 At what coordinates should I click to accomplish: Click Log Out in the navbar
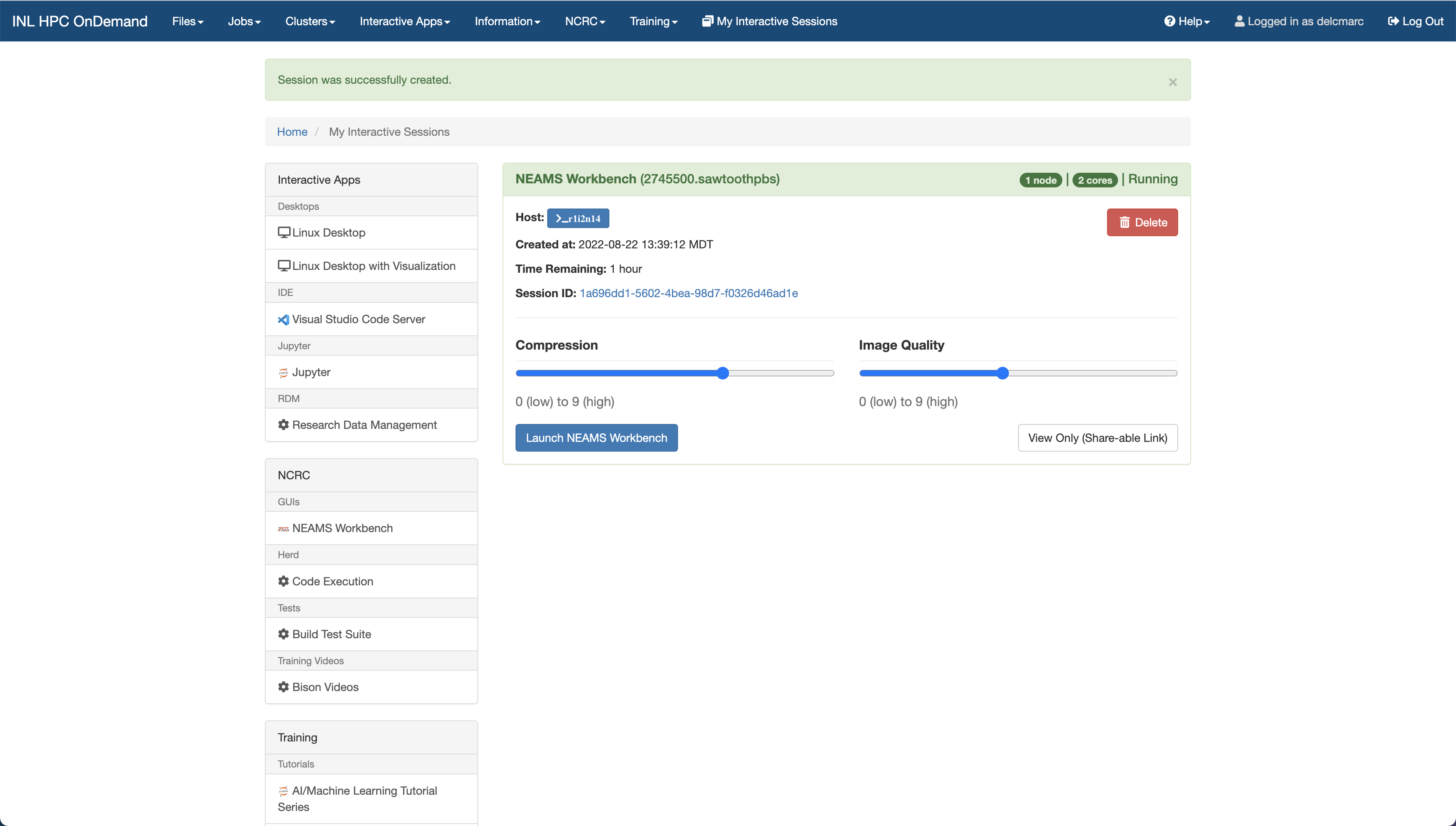[1415, 21]
